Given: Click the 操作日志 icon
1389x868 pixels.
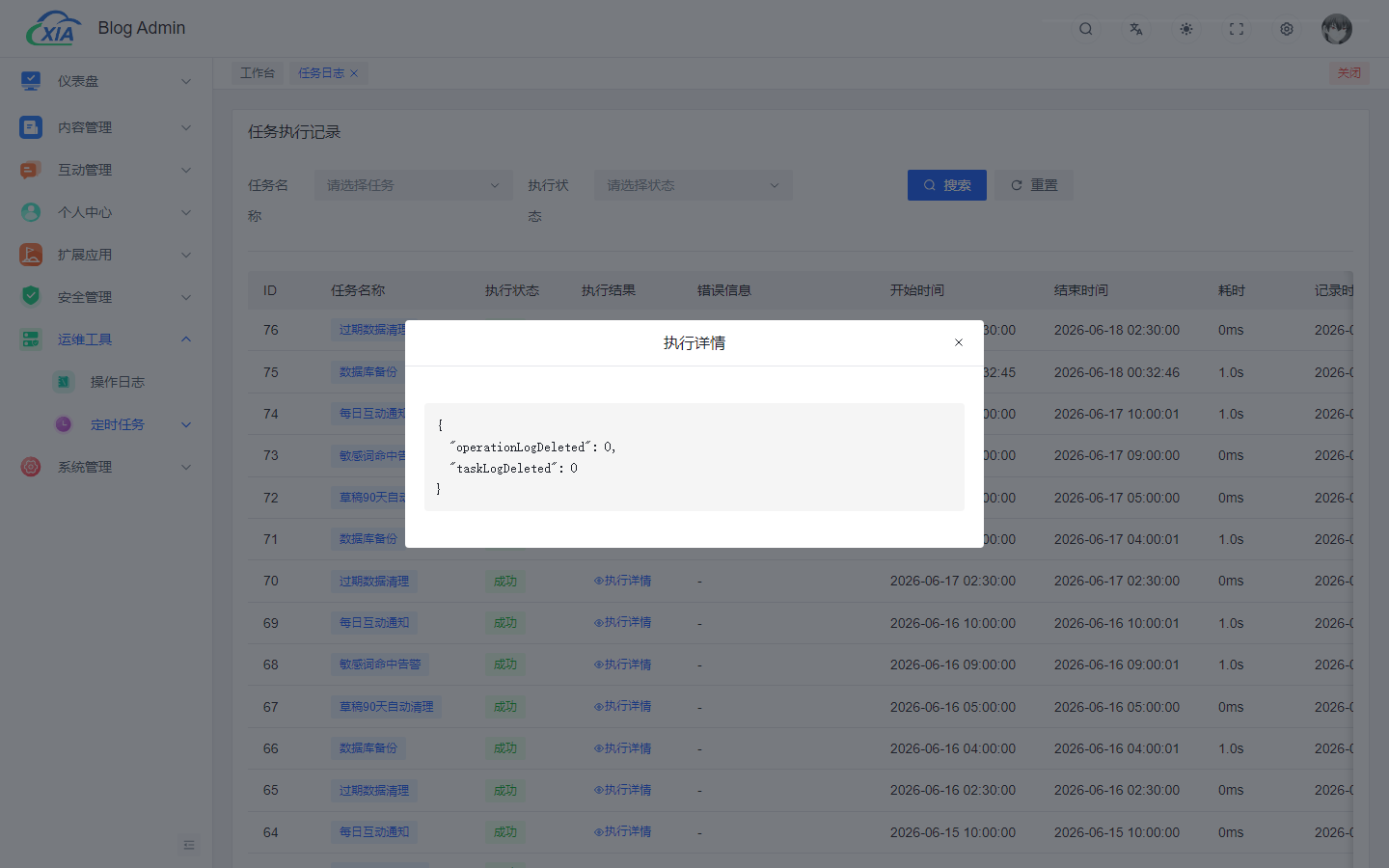Looking at the screenshot, I should (64, 382).
